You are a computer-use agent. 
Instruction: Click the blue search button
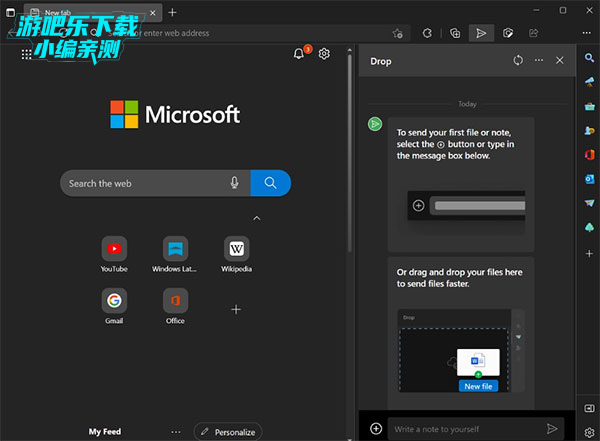(x=270, y=183)
